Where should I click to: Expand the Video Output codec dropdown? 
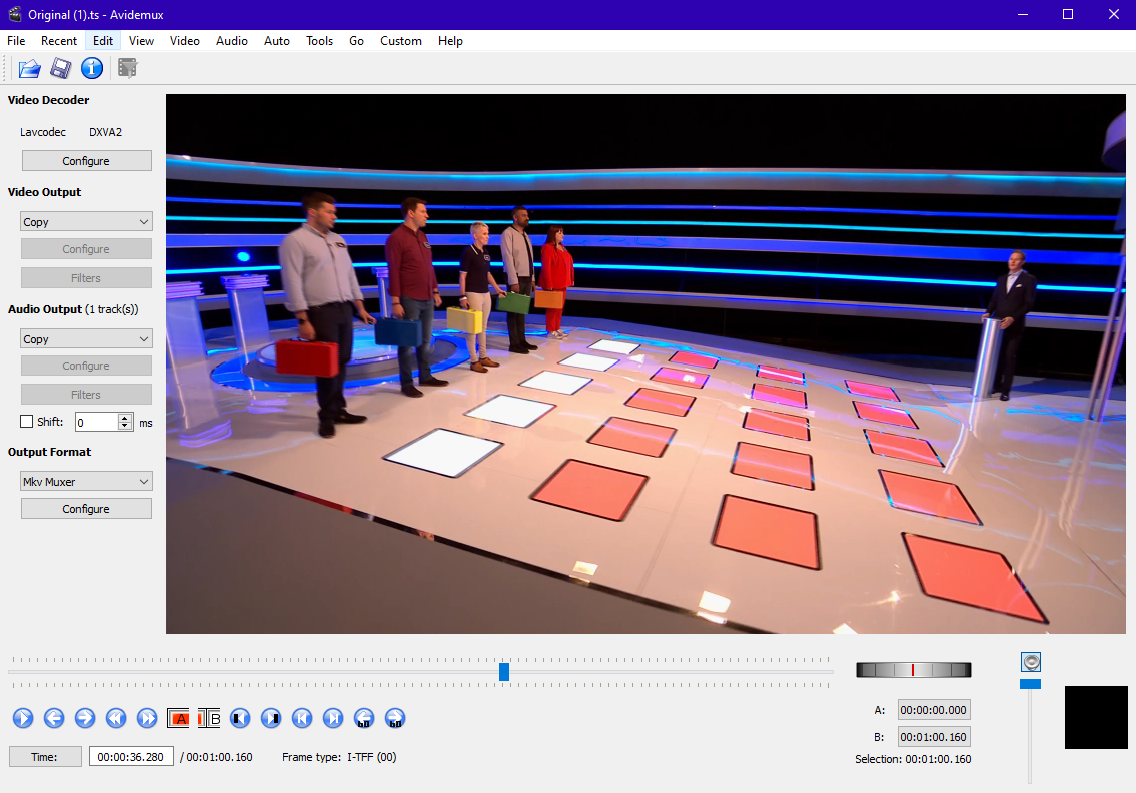point(86,222)
